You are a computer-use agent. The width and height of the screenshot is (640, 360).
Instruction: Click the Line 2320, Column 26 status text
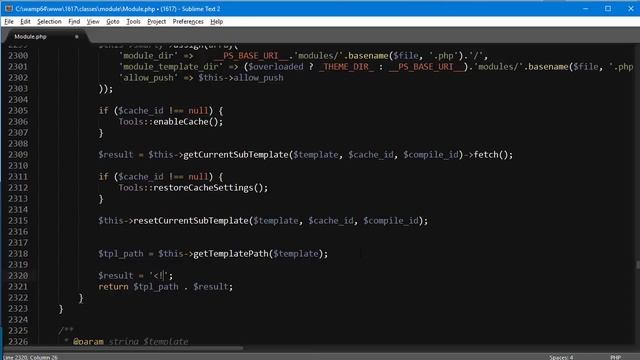click(31, 357)
